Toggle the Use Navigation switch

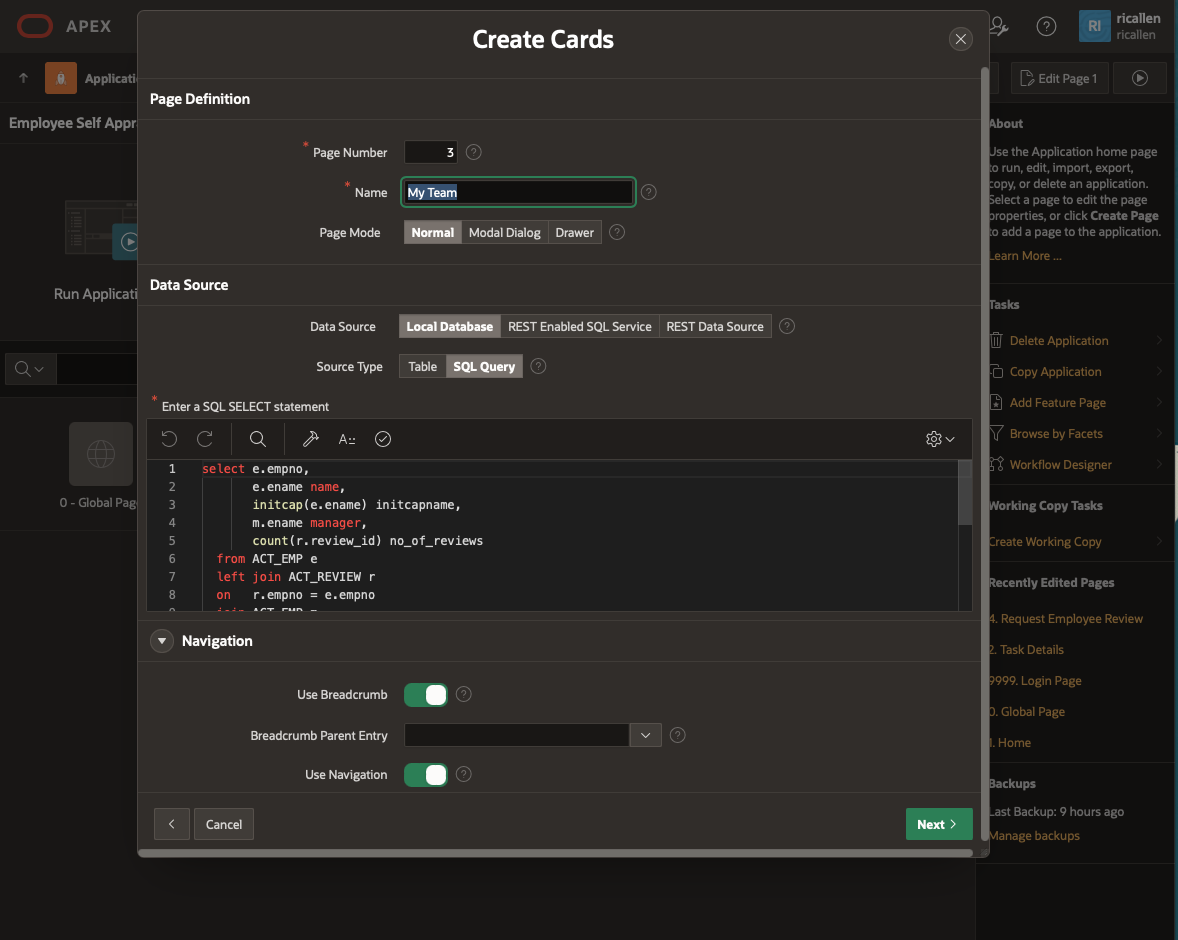coord(425,774)
